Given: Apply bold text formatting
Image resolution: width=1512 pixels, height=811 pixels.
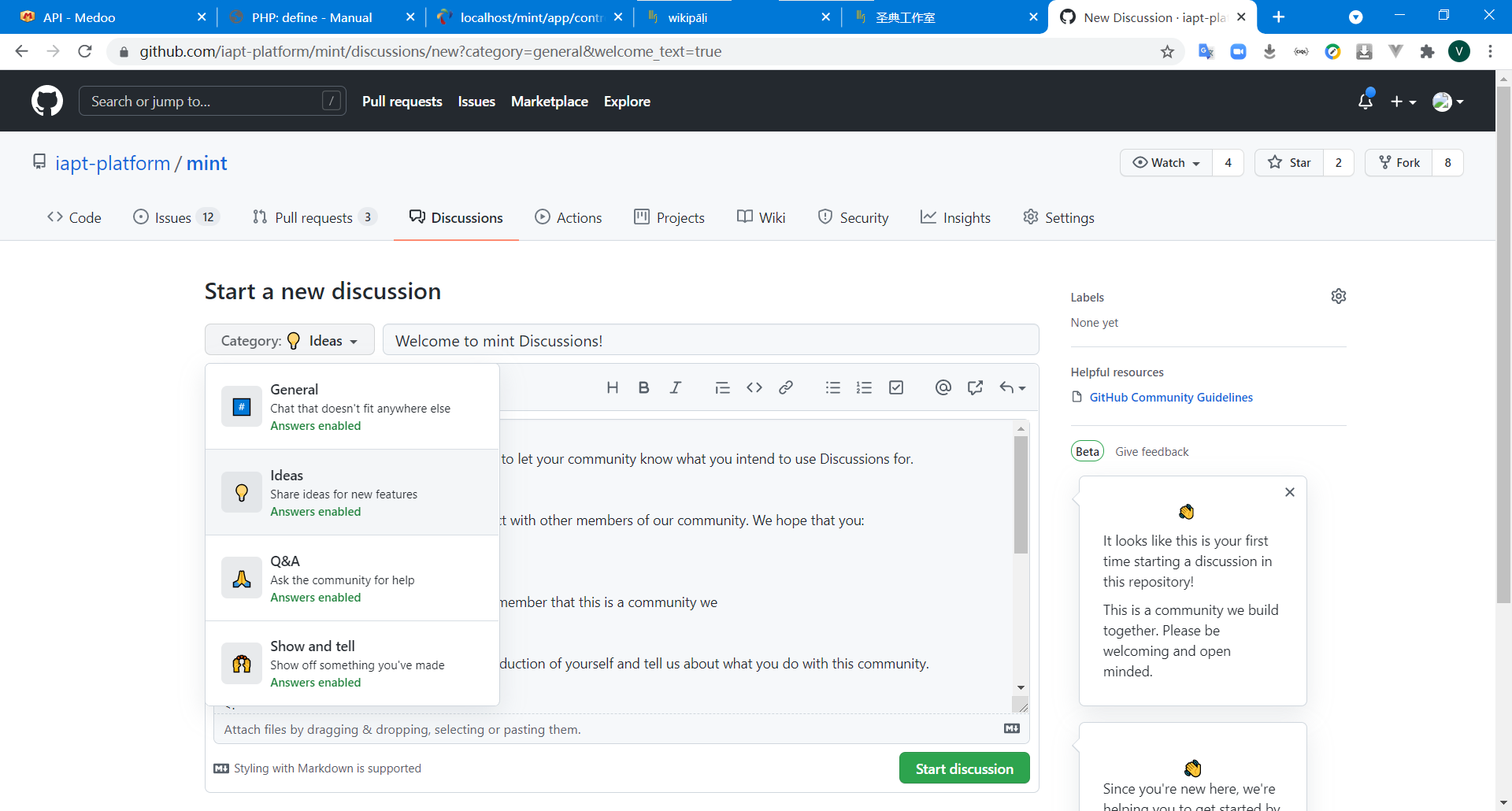Looking at the screenshot, I should tap(644, 387).
